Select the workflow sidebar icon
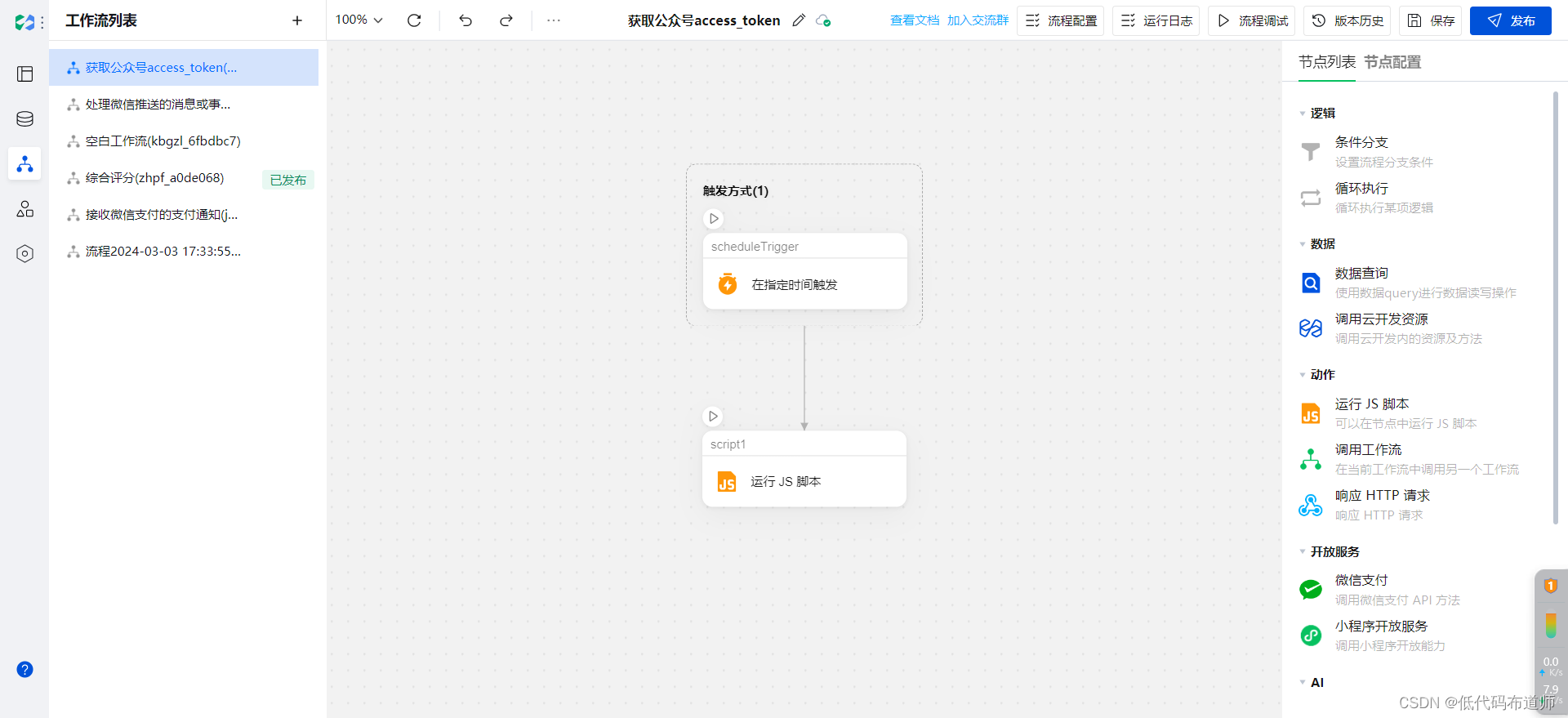1568x718 pixels. coord(25,164)
